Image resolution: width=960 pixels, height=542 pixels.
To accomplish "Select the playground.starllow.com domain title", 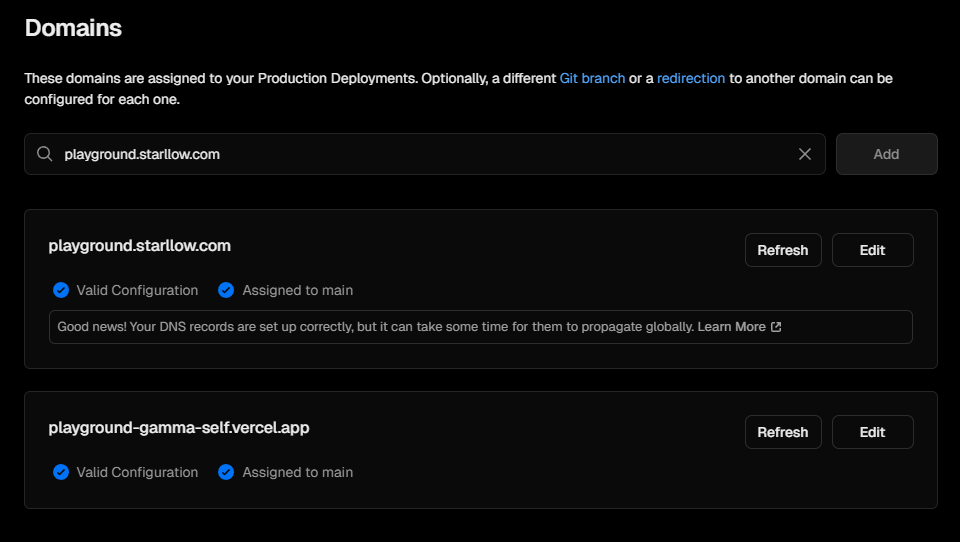I will 140,246.
